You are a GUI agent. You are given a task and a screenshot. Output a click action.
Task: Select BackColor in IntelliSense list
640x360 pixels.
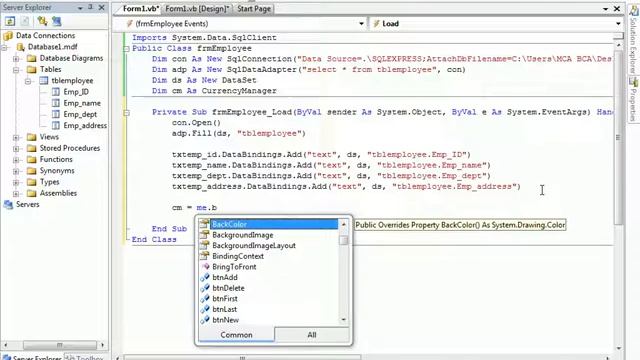pos(269,224)
